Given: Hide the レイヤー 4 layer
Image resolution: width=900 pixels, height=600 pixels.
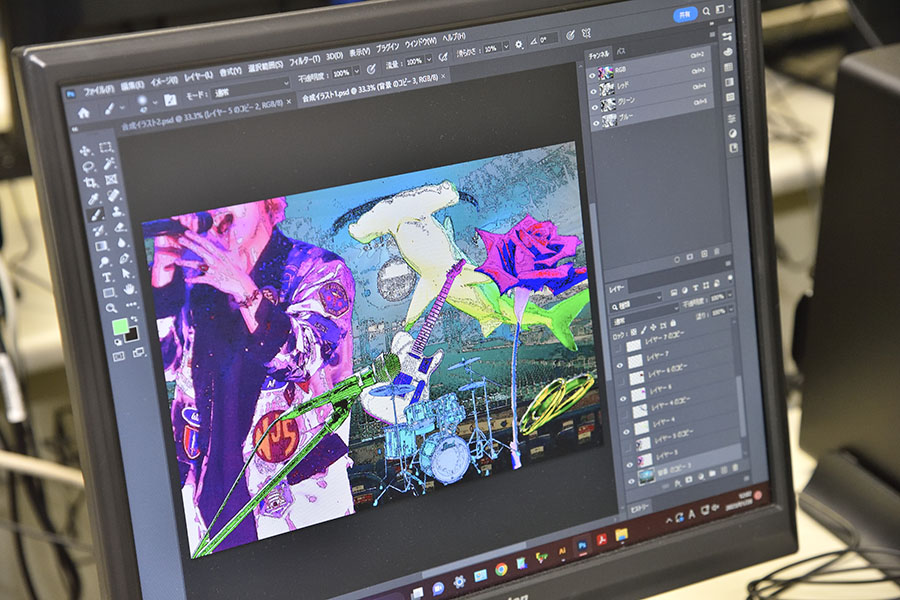Looking at the screenshot, I should 626,432.
